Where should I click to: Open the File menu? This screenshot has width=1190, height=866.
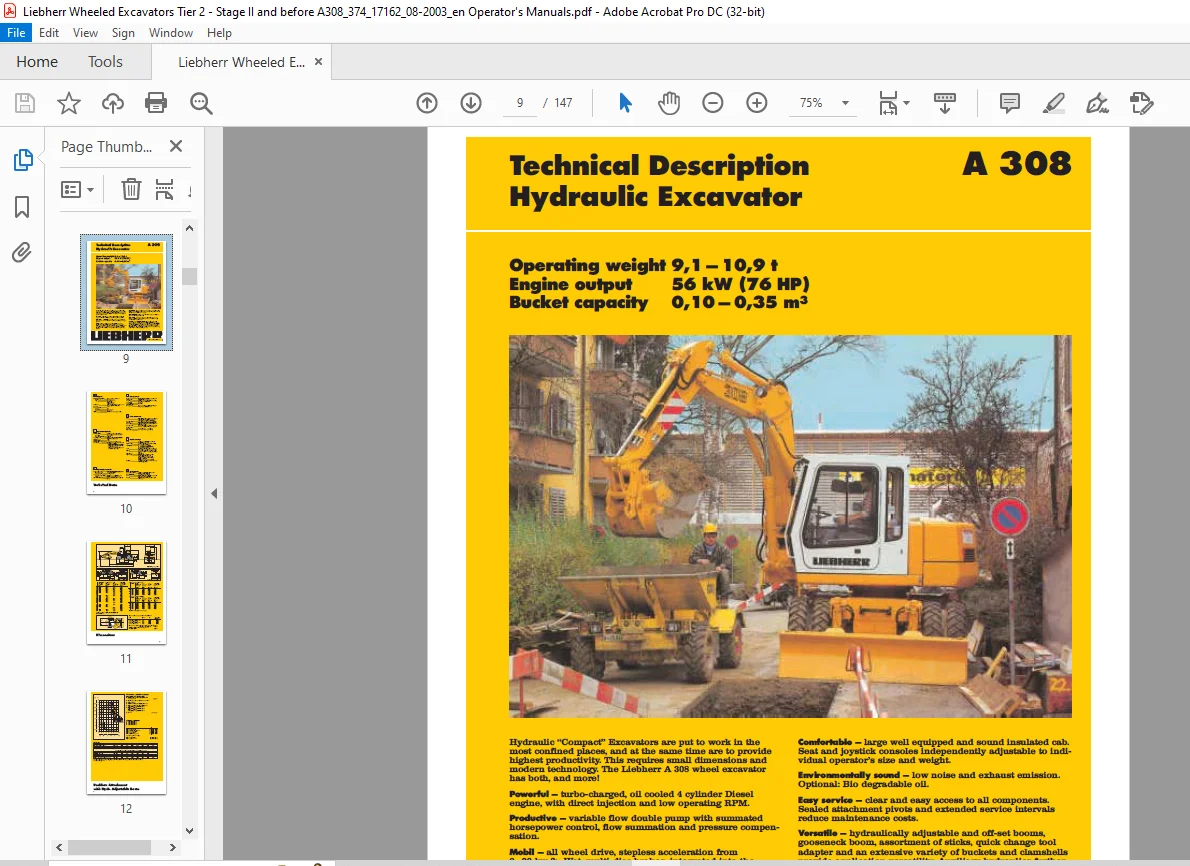pyautogui.click(x=16, y=33)
